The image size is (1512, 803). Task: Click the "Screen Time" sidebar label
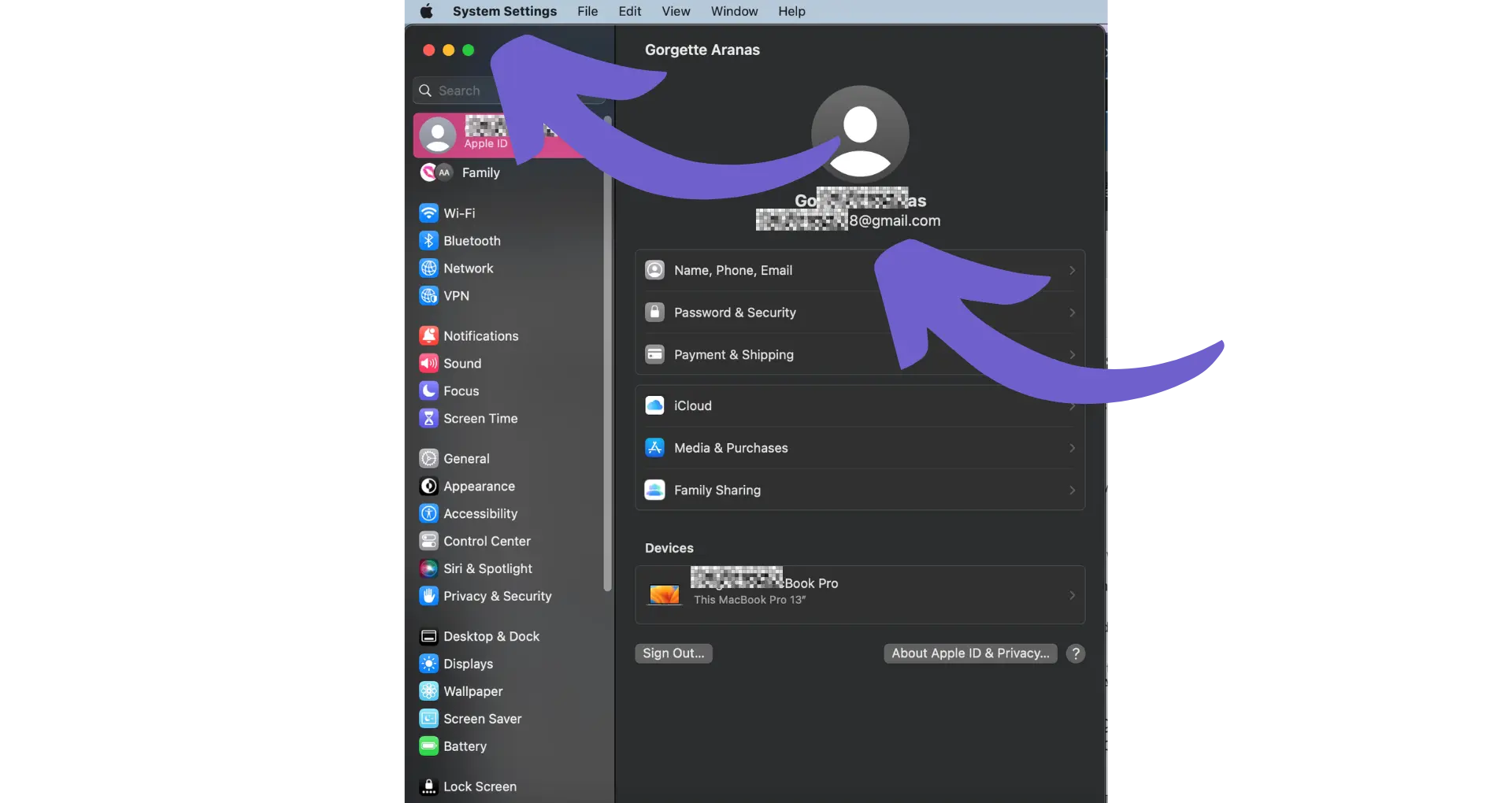480,419
